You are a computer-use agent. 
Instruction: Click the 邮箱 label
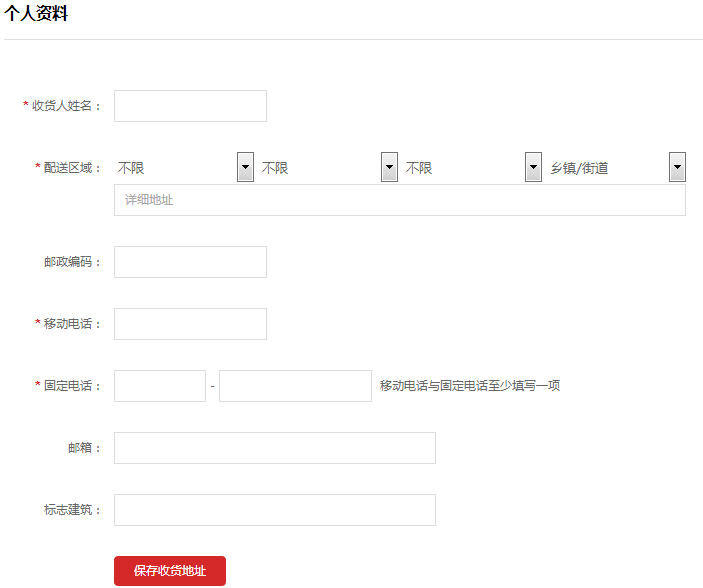click(x=84, y=448)
